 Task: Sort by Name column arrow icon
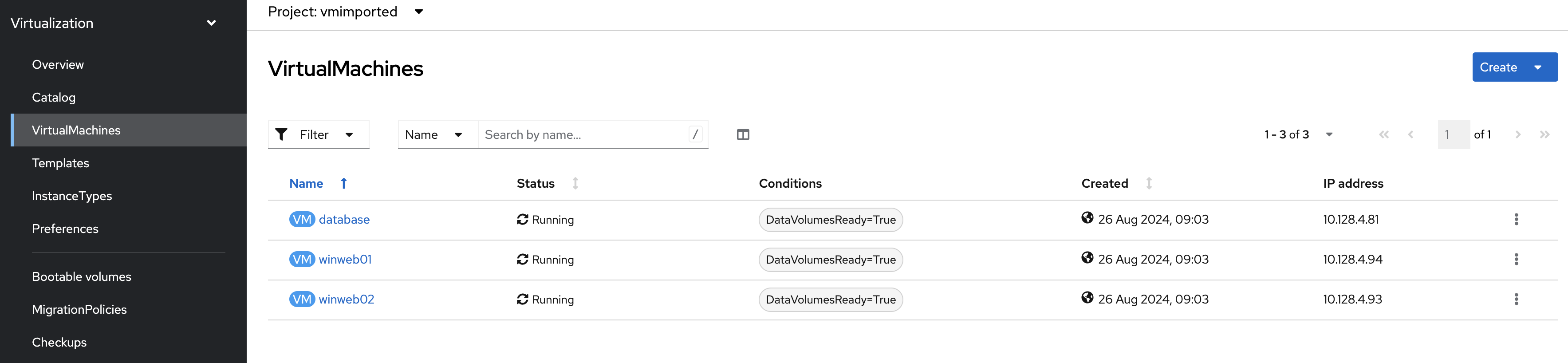pyautogui.click(x=344, y=183)
